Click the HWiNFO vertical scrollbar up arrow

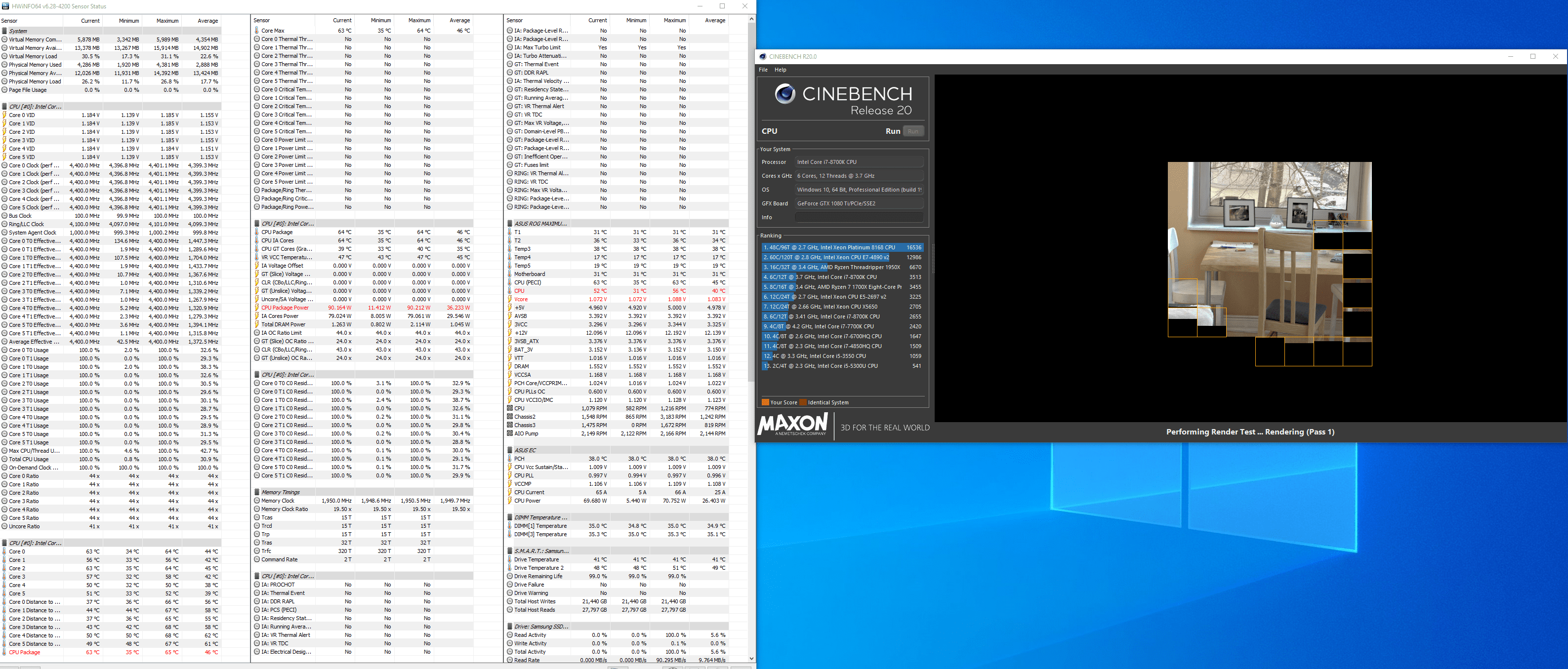pos(752,19)
